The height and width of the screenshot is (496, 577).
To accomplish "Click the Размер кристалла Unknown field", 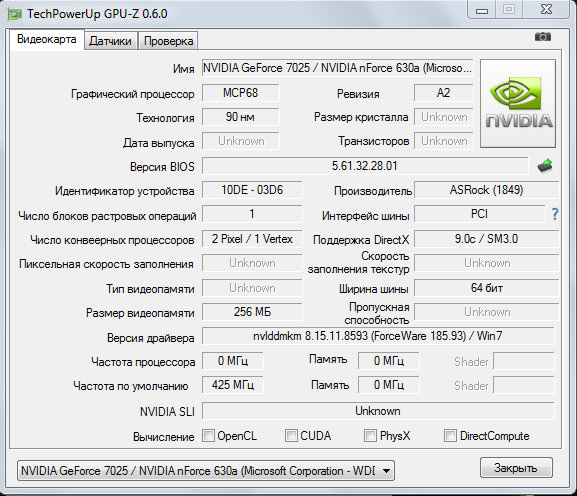I will [x=443, y=117].
